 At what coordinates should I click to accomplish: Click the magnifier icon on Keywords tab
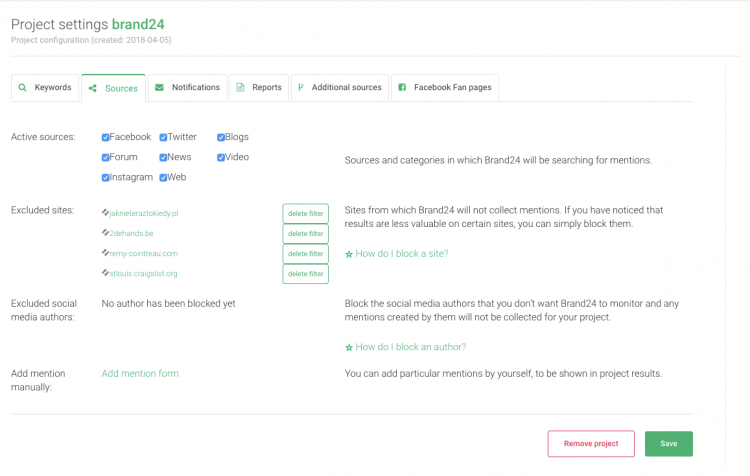(x=22, y=88)
